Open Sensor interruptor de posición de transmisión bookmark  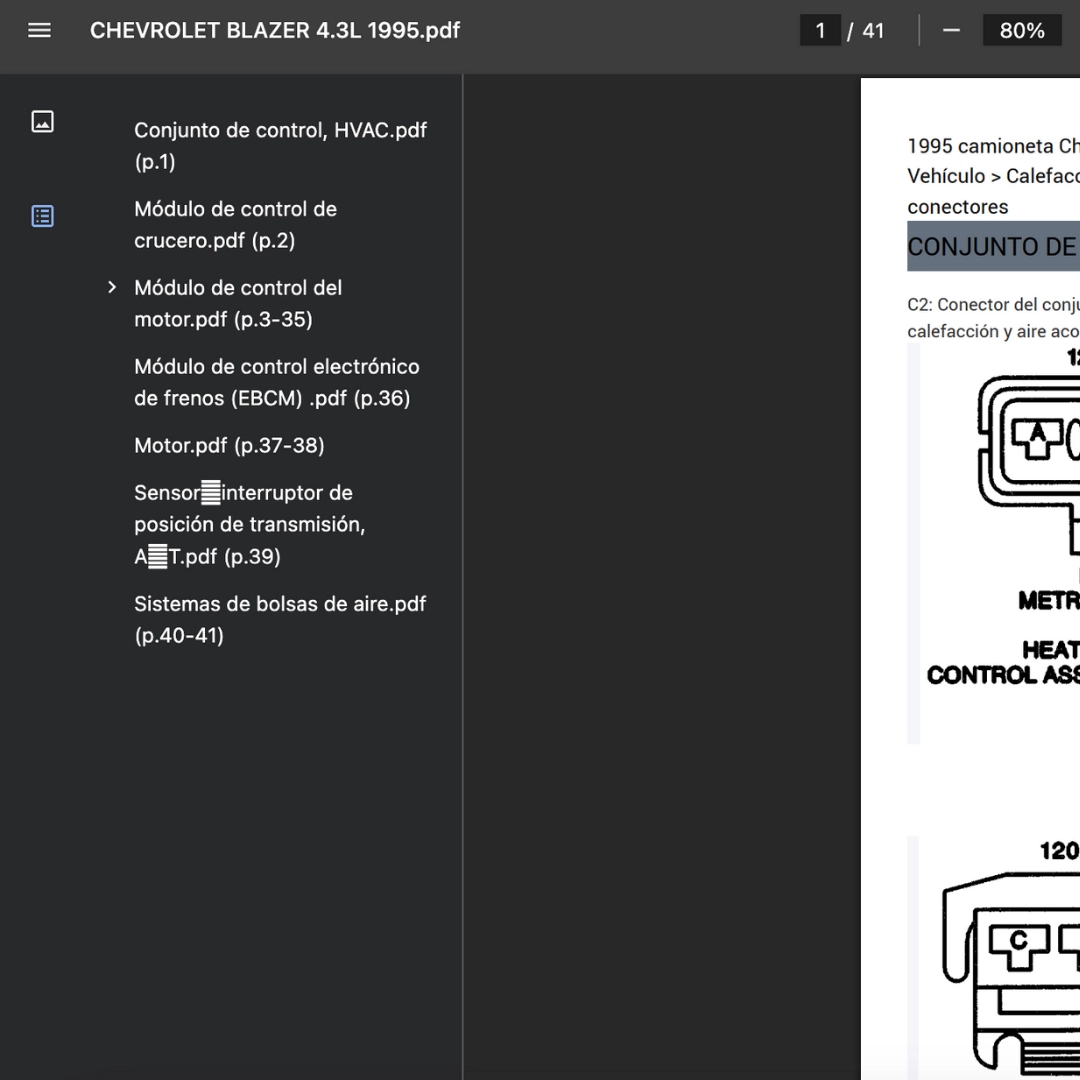[x=249, y=524]
